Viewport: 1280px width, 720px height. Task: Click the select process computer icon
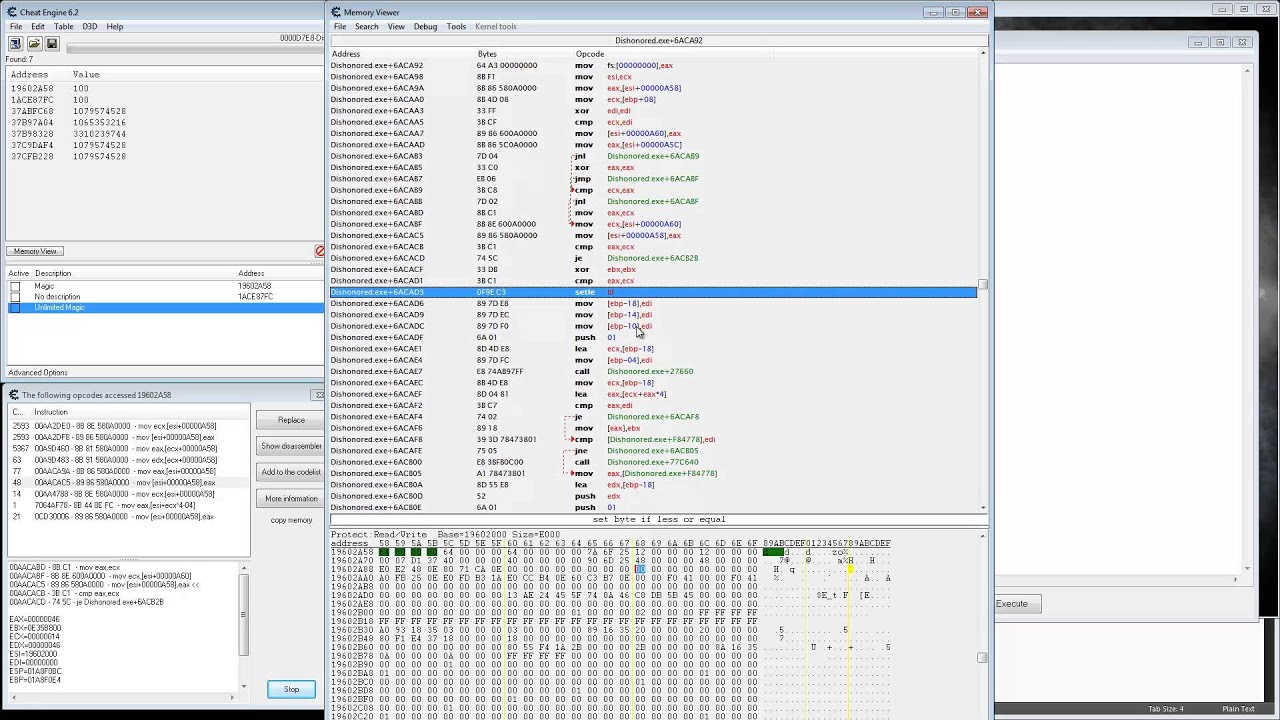pos(15,44)
